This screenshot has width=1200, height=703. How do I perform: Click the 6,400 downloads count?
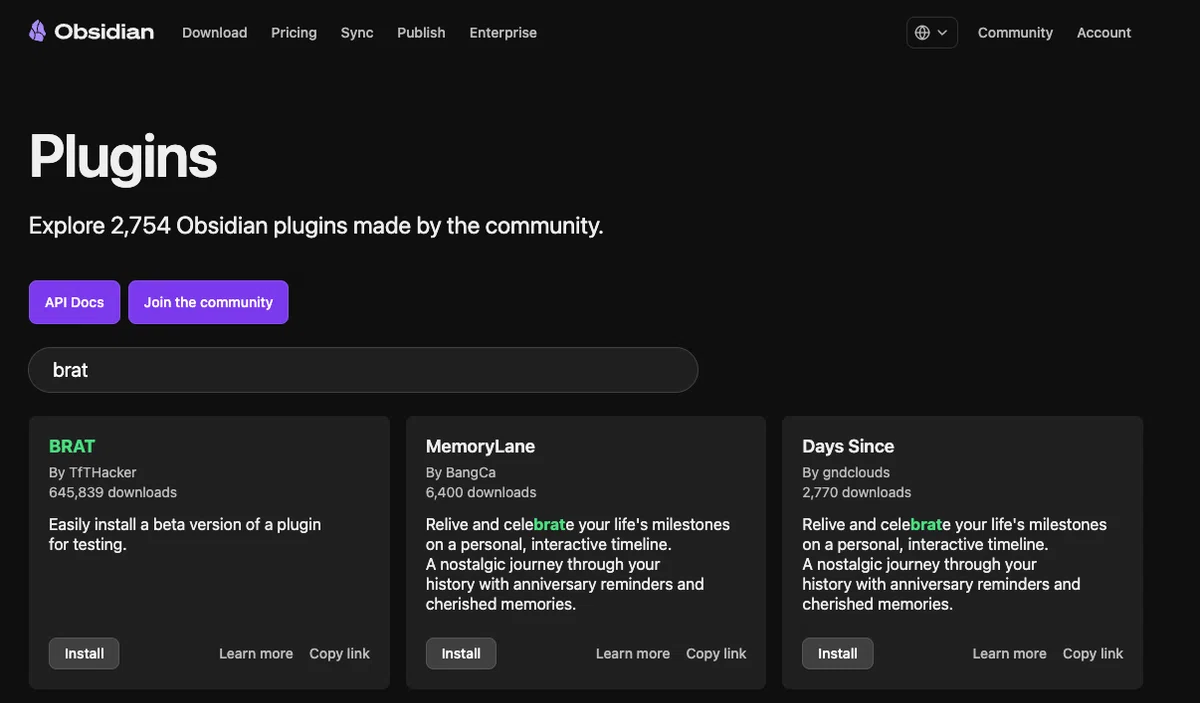481,492
